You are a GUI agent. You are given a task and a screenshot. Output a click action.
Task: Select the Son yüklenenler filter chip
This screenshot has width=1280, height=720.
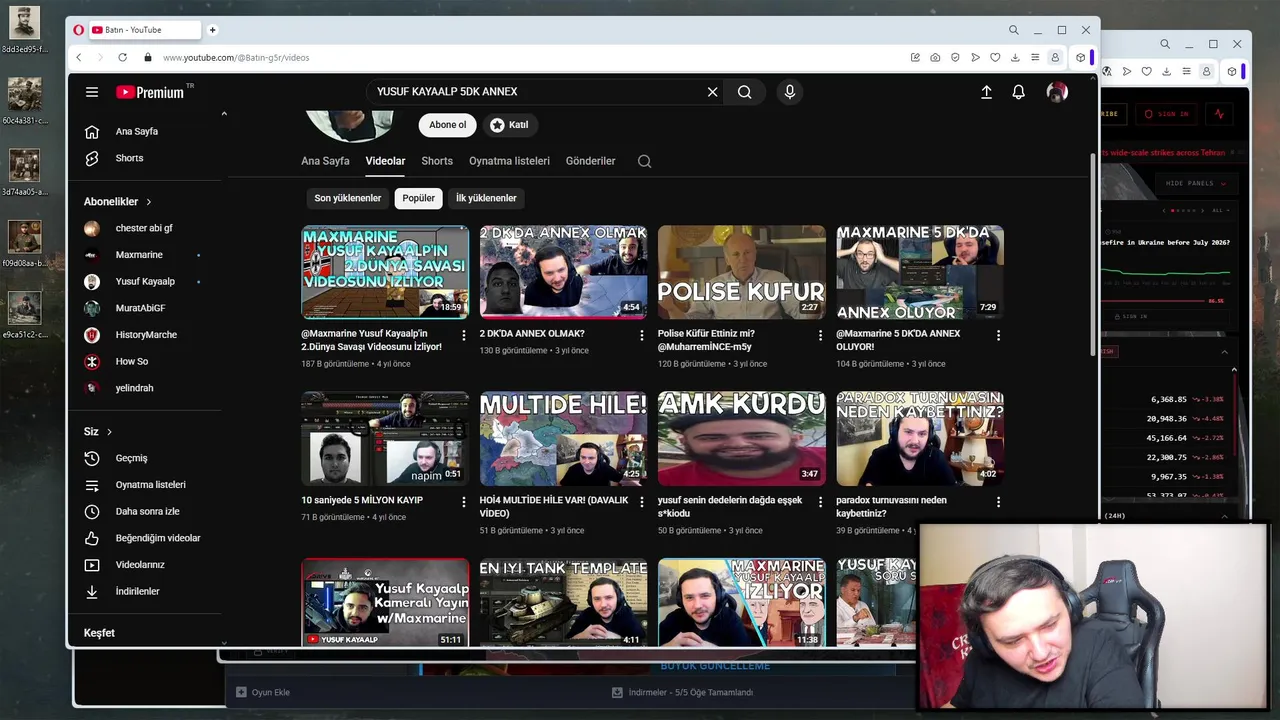[347, 198]
